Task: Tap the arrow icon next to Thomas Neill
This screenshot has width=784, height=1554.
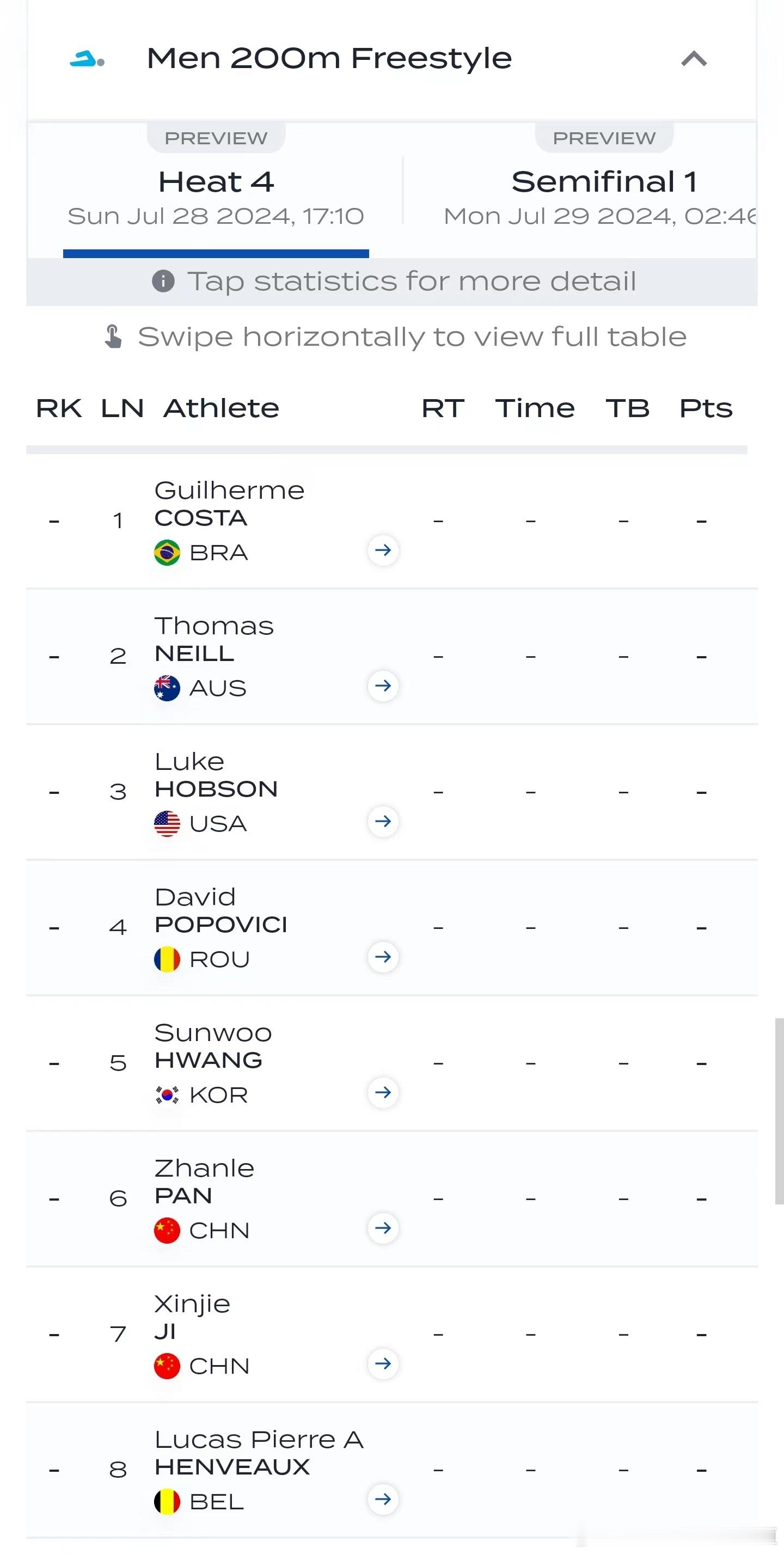Action: 383,686
